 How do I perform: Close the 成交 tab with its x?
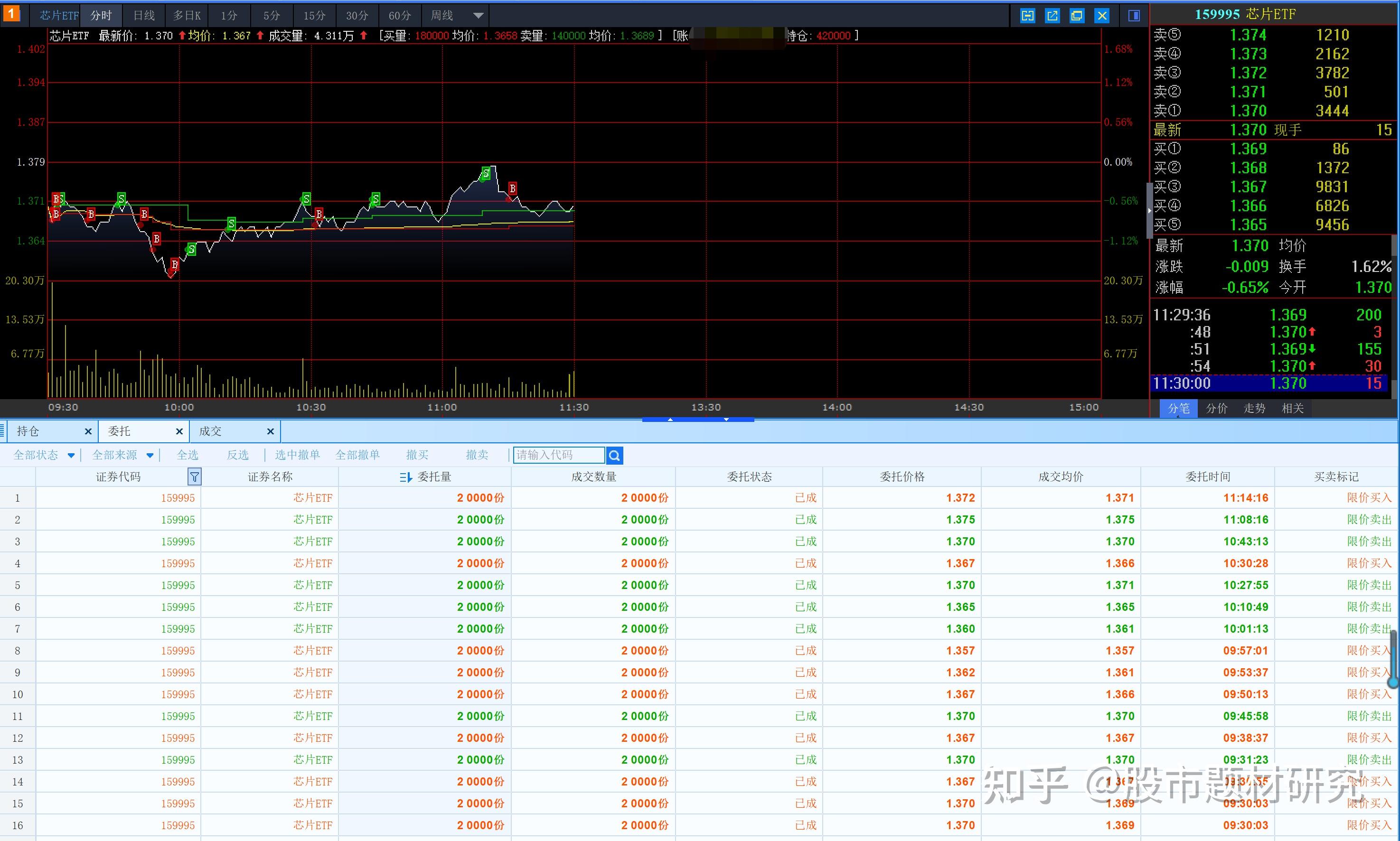pyautogui.click(x=271, y=431)
